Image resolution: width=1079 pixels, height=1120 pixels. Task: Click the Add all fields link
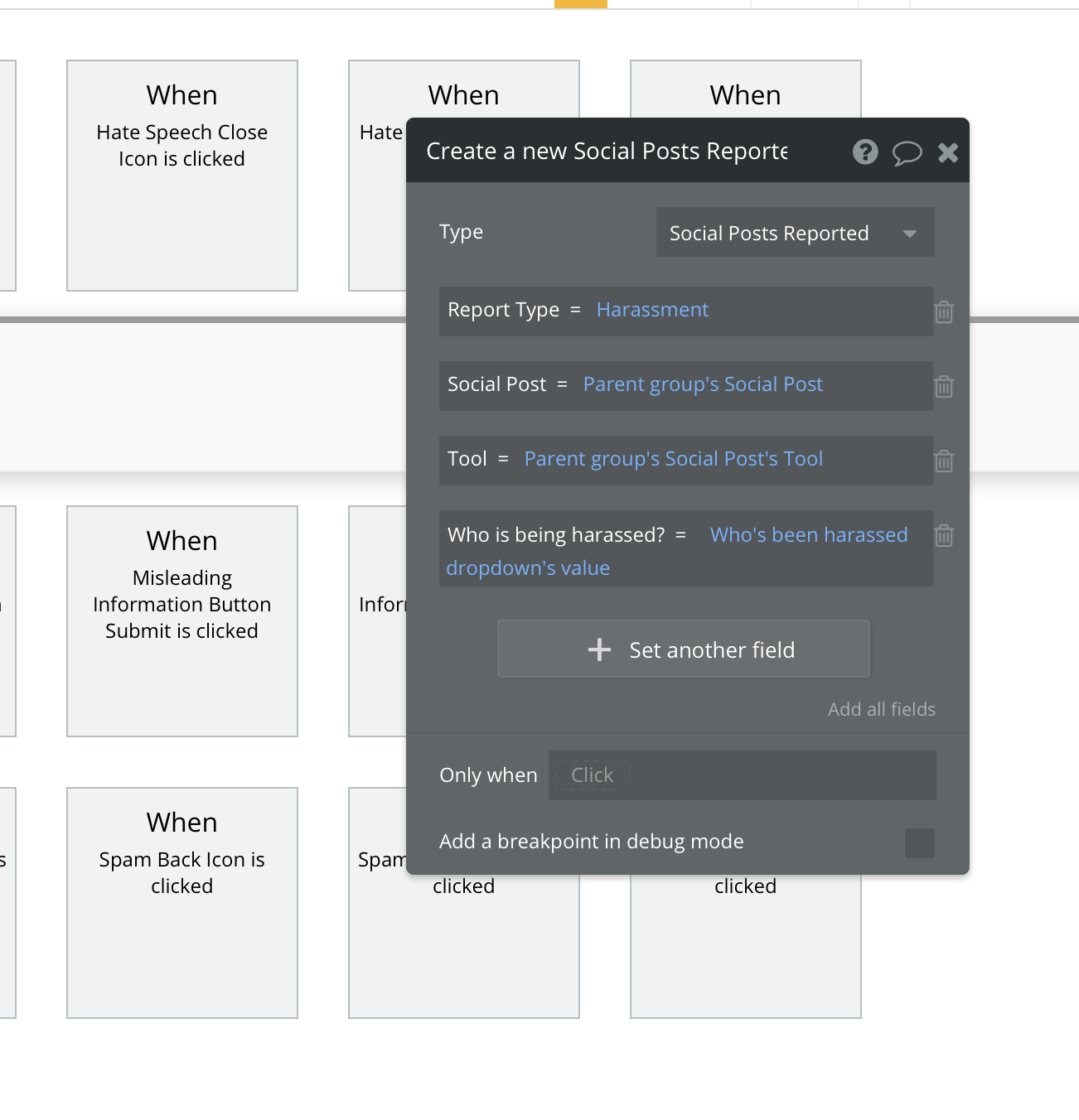881,709
